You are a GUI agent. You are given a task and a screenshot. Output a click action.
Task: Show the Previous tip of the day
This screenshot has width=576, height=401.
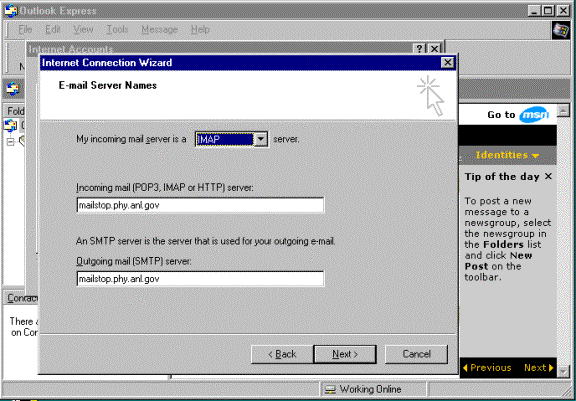(x=487, y=368)
